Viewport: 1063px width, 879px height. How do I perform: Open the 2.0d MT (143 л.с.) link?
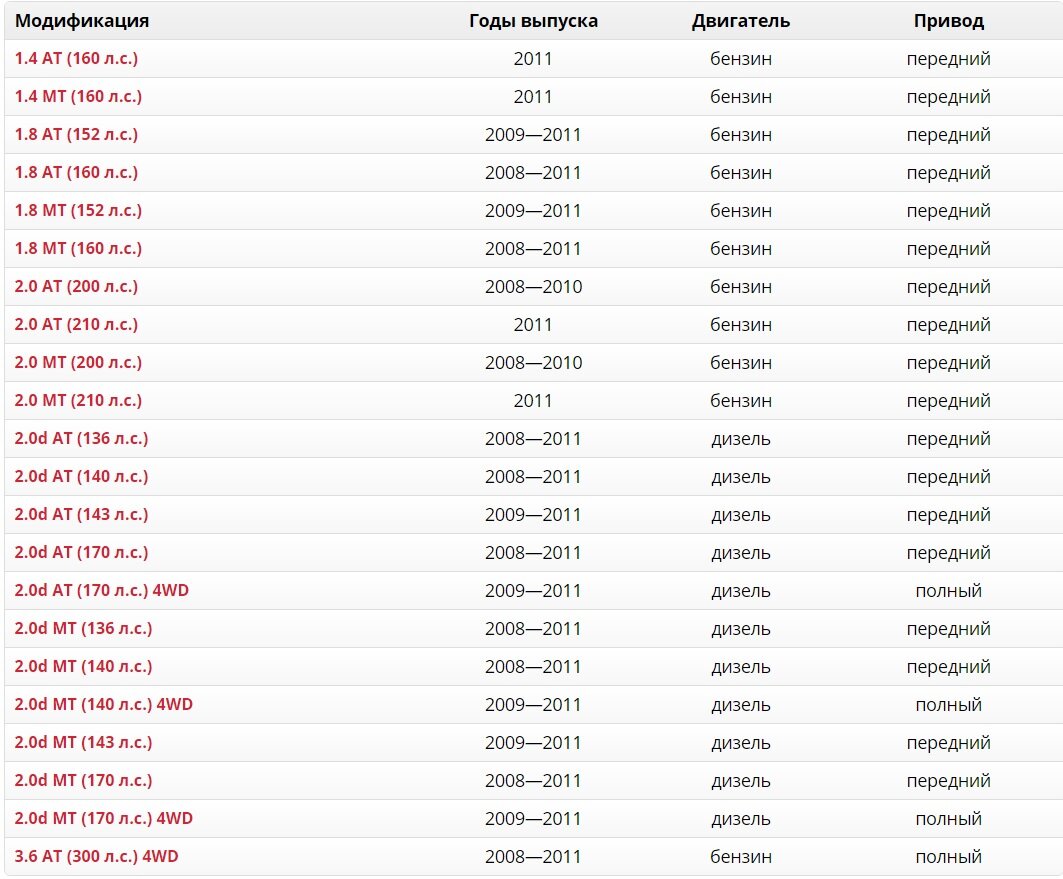[x=83, y=743]
